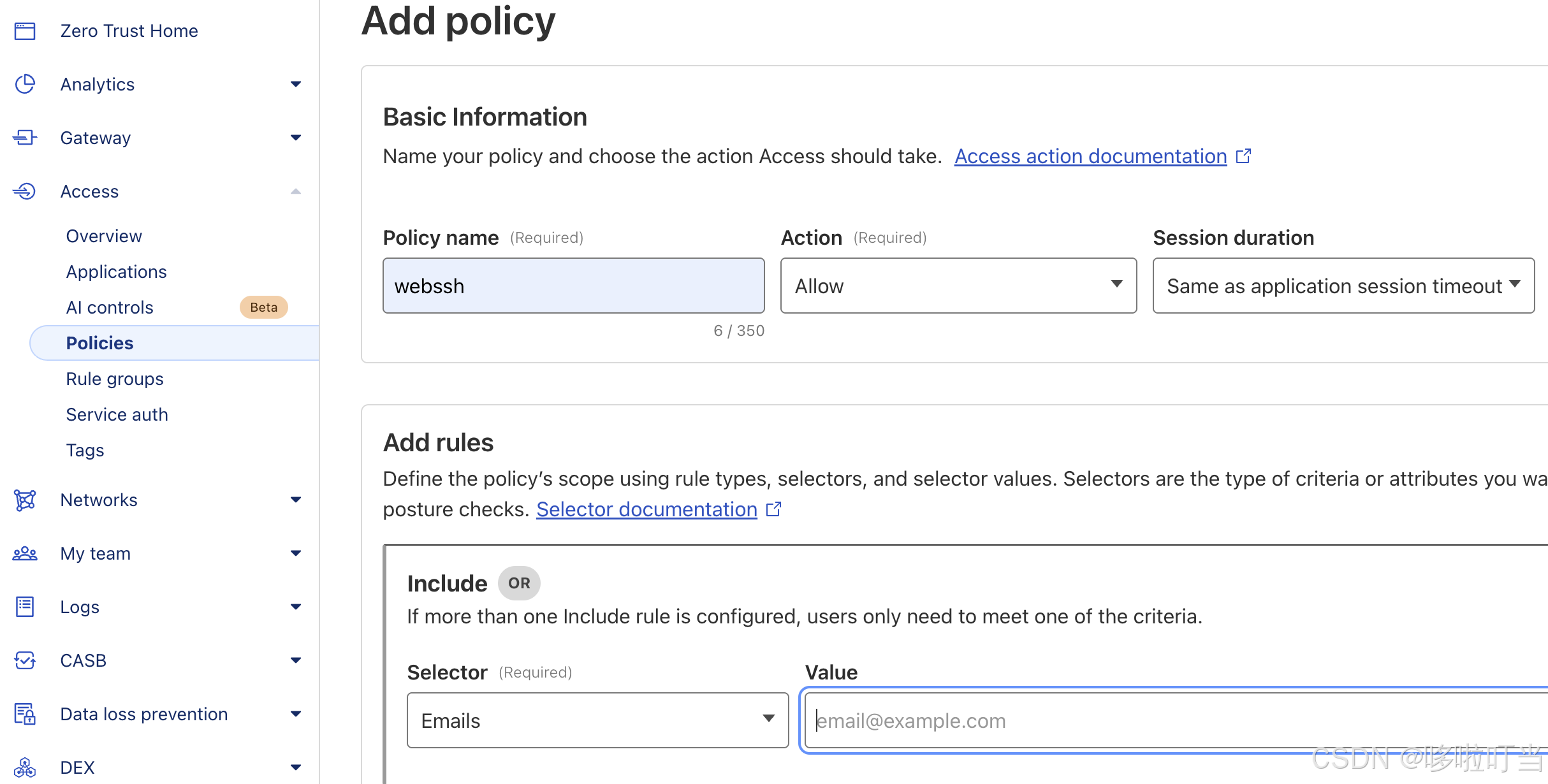The width and height of the screenshot is (1548, 784).
Task: Click the CASB checkmark icon
Action: (25, 660)
